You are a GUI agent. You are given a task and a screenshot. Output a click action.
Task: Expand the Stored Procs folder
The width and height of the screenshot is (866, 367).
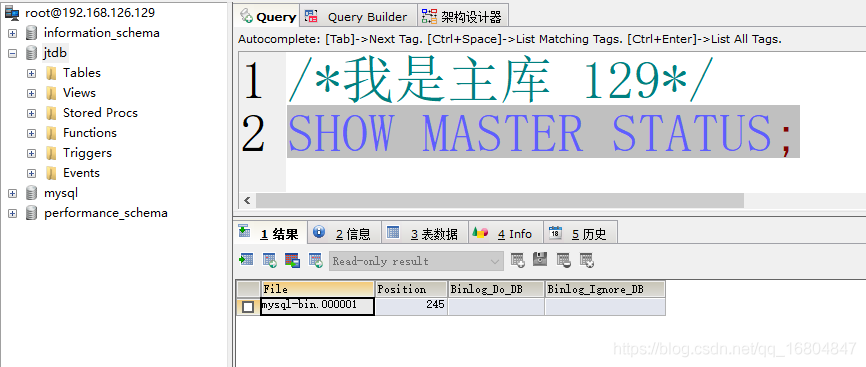[x=31, y=113]
